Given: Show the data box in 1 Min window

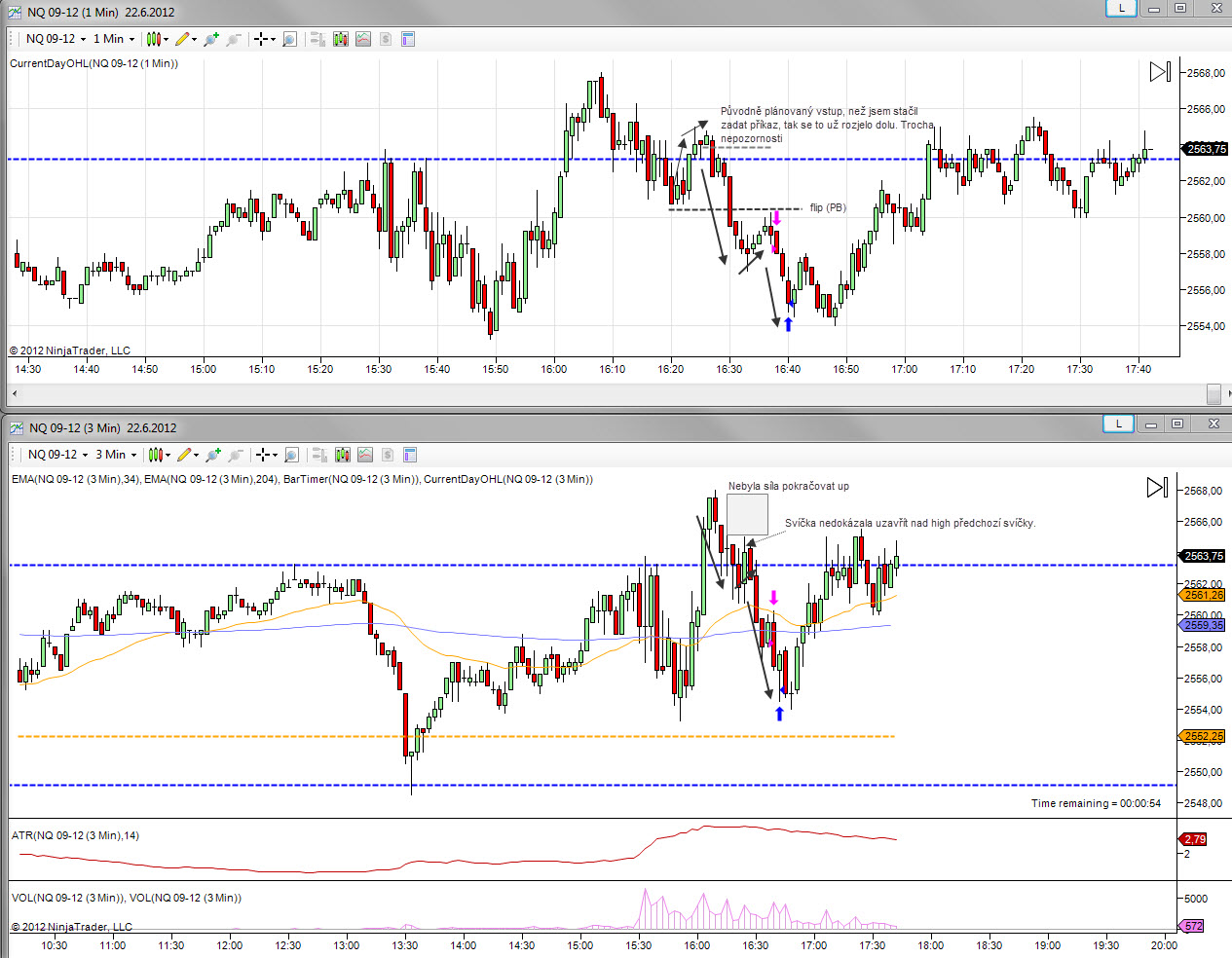Looking at the screenshot, I should coord(289,39).
